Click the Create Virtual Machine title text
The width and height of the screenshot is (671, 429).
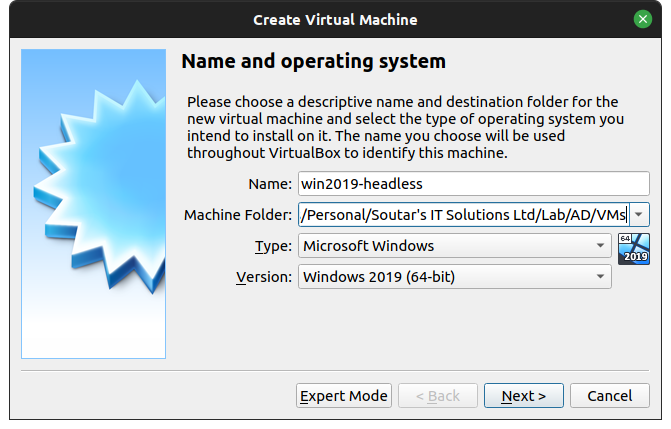coord(335,20)
